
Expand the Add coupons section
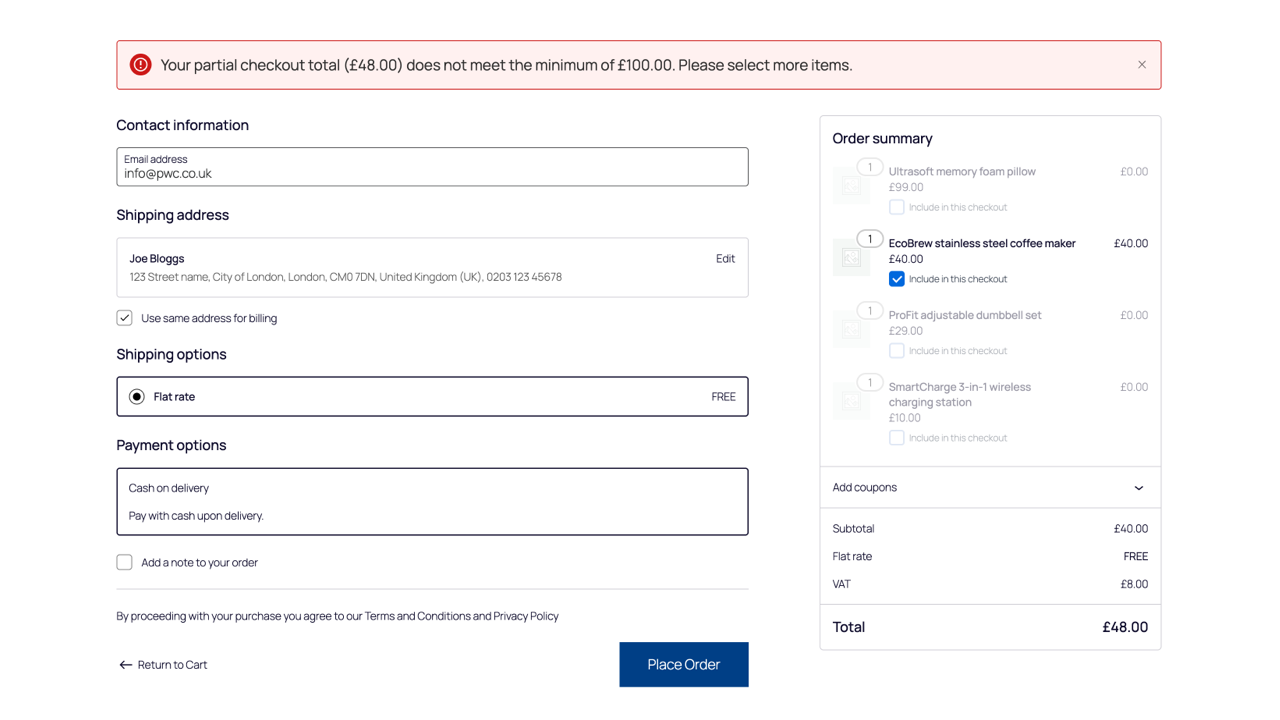(x=1138, y=487)
